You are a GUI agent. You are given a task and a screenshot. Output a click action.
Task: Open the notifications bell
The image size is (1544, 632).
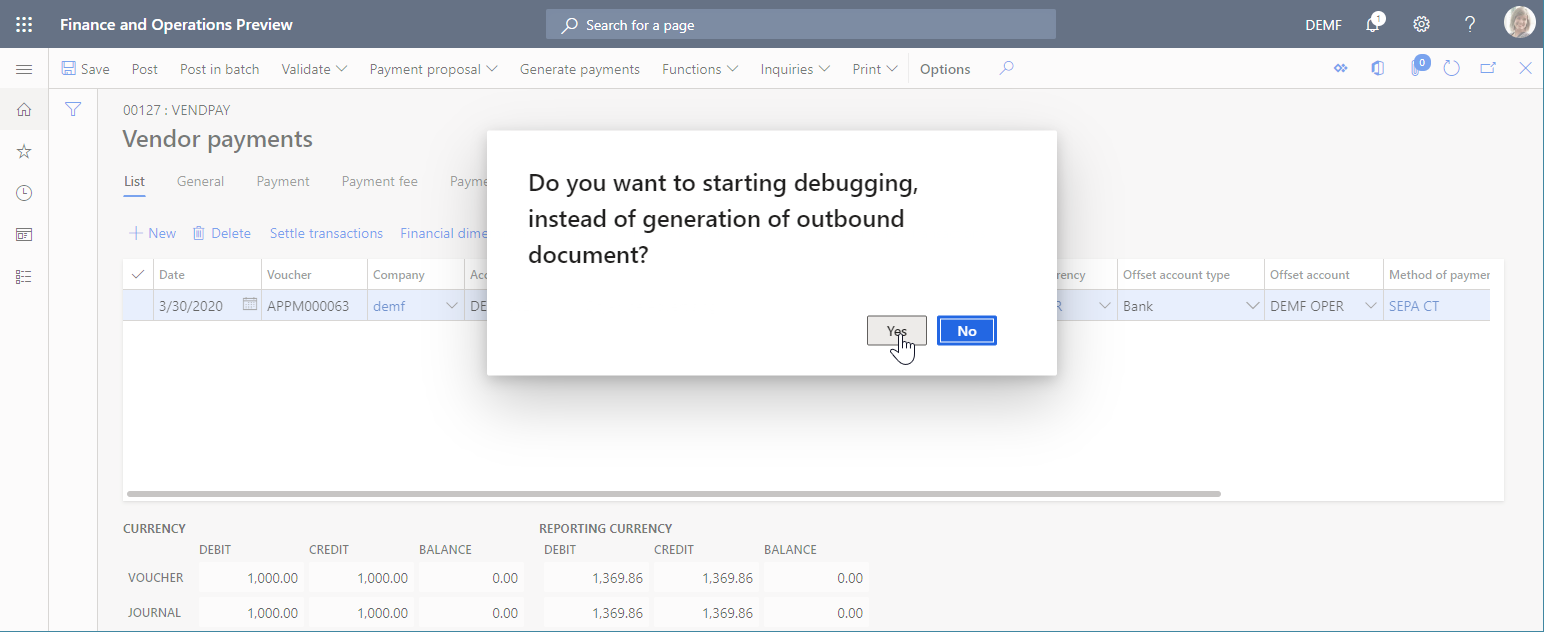tap(1373, 23)
